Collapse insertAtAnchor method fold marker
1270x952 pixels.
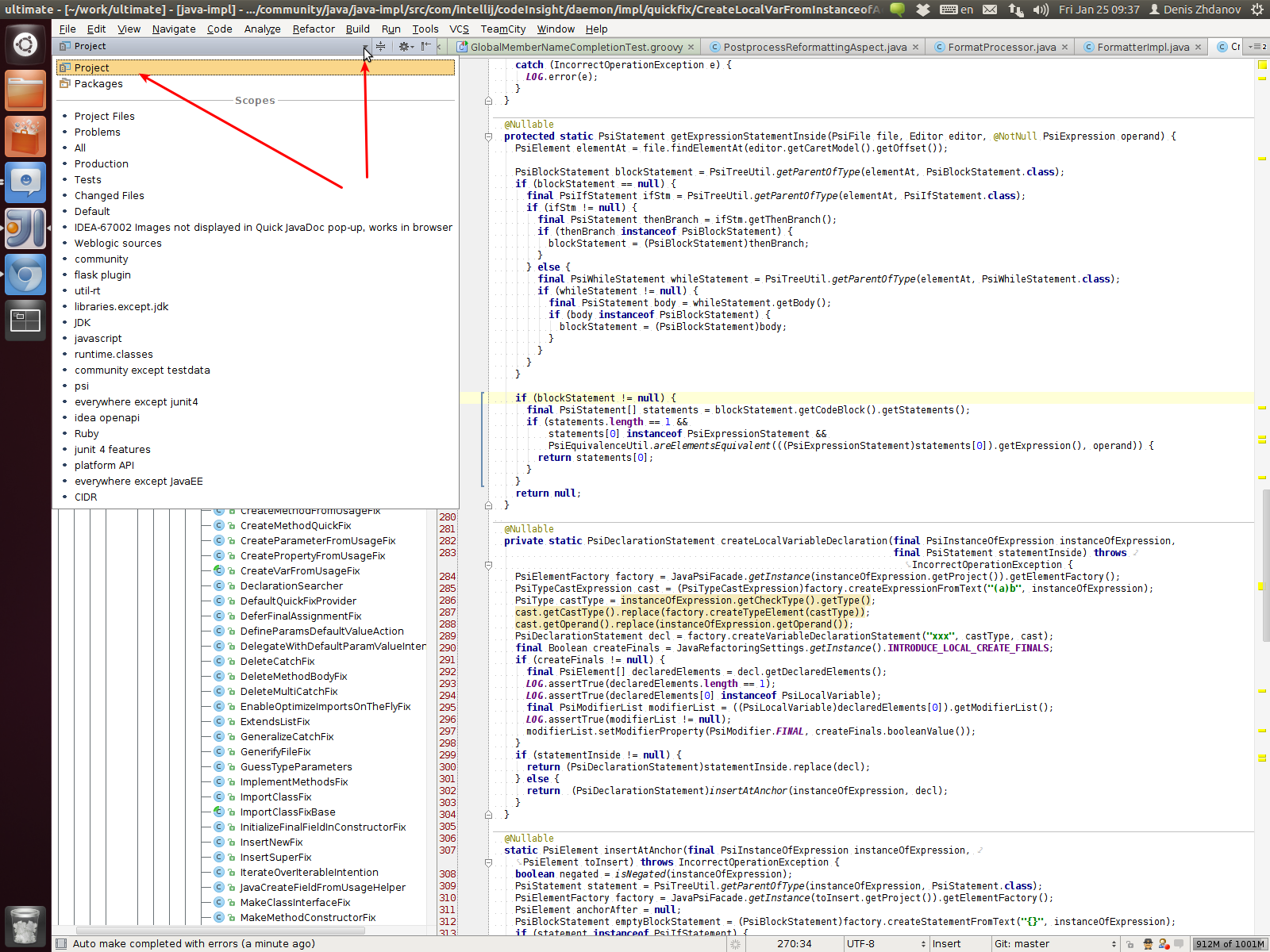tap(488, 862)
